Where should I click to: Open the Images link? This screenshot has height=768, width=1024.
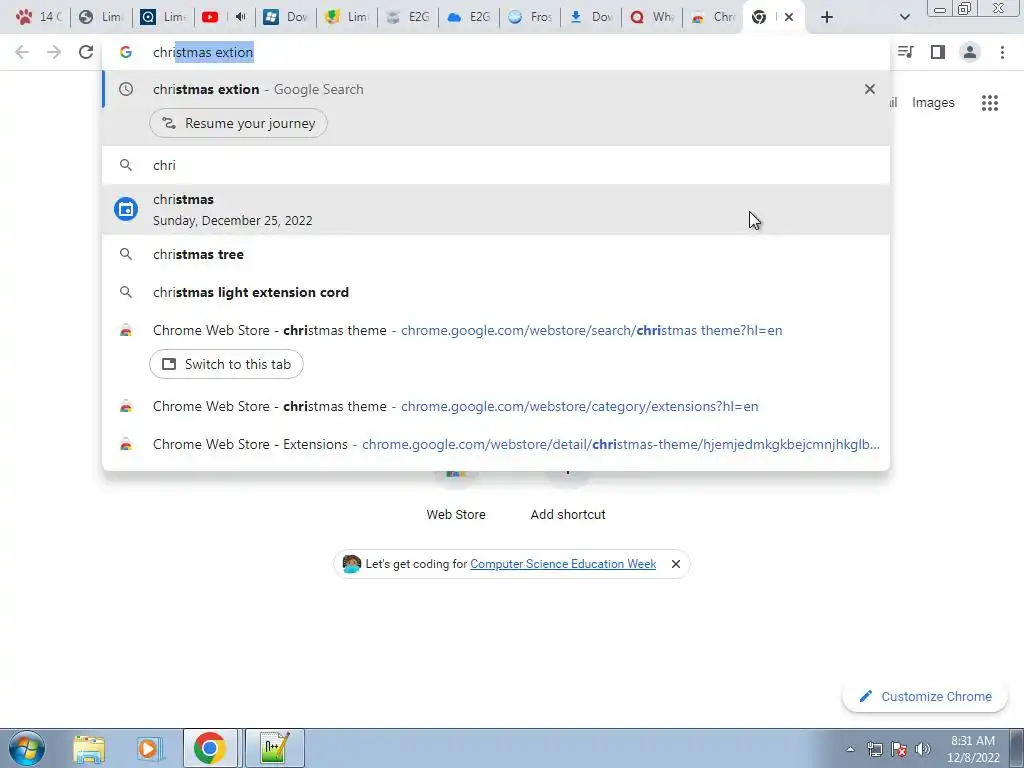point(933,103)
